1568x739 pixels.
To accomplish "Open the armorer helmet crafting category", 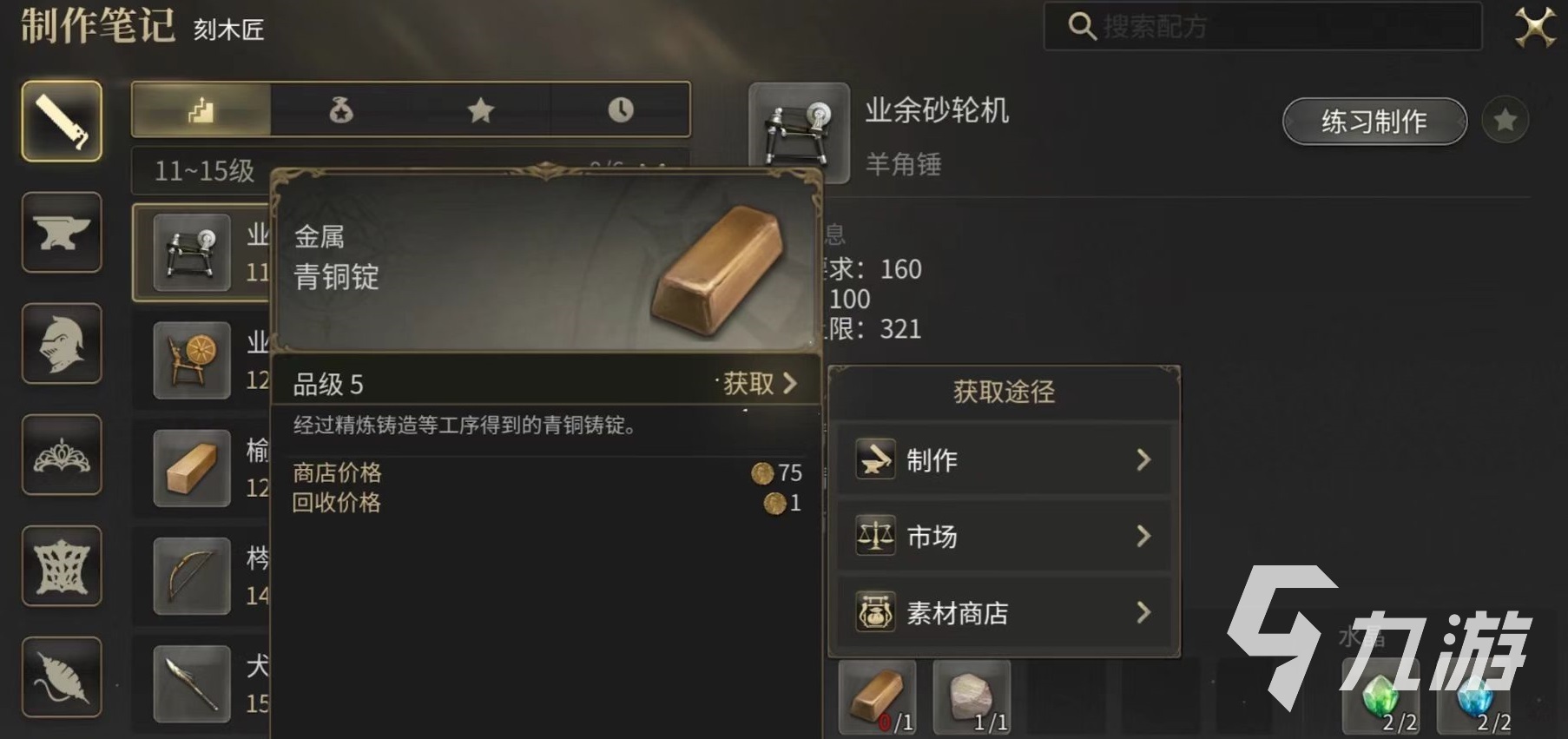I will (62, 343).
